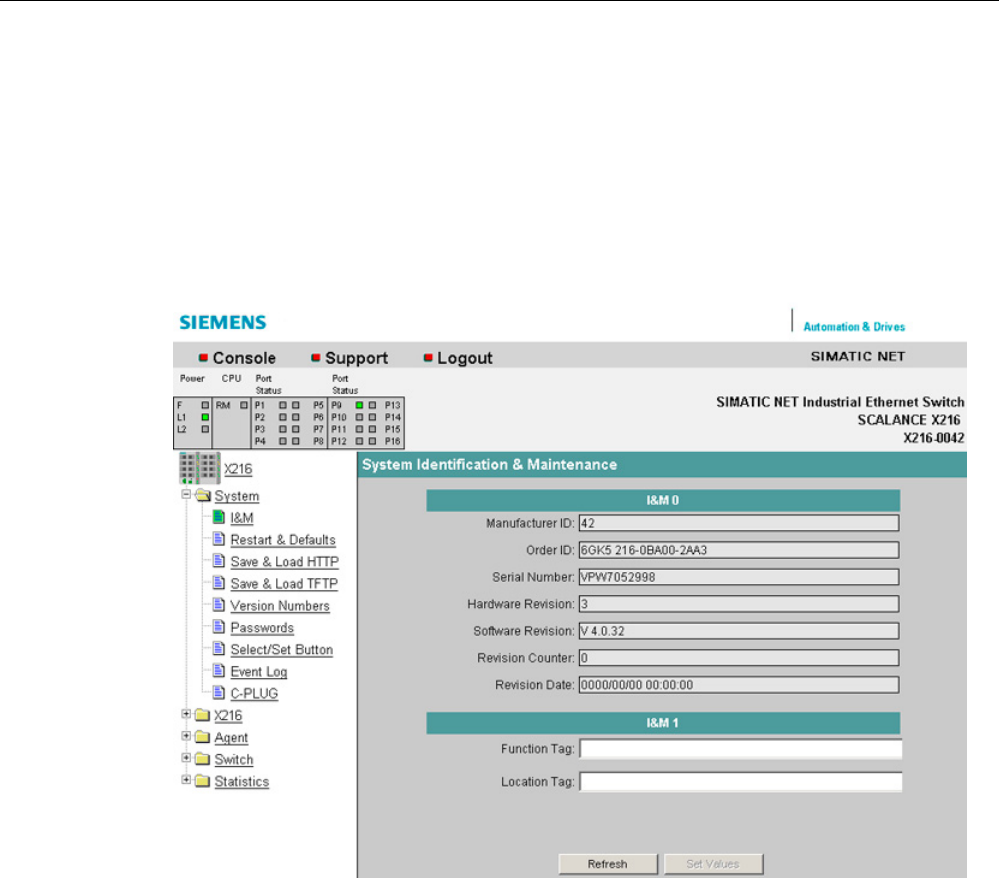Open the Passwords page
Image resolution: width=999 pixels, height=878 pixels.
tap(262, 628)
